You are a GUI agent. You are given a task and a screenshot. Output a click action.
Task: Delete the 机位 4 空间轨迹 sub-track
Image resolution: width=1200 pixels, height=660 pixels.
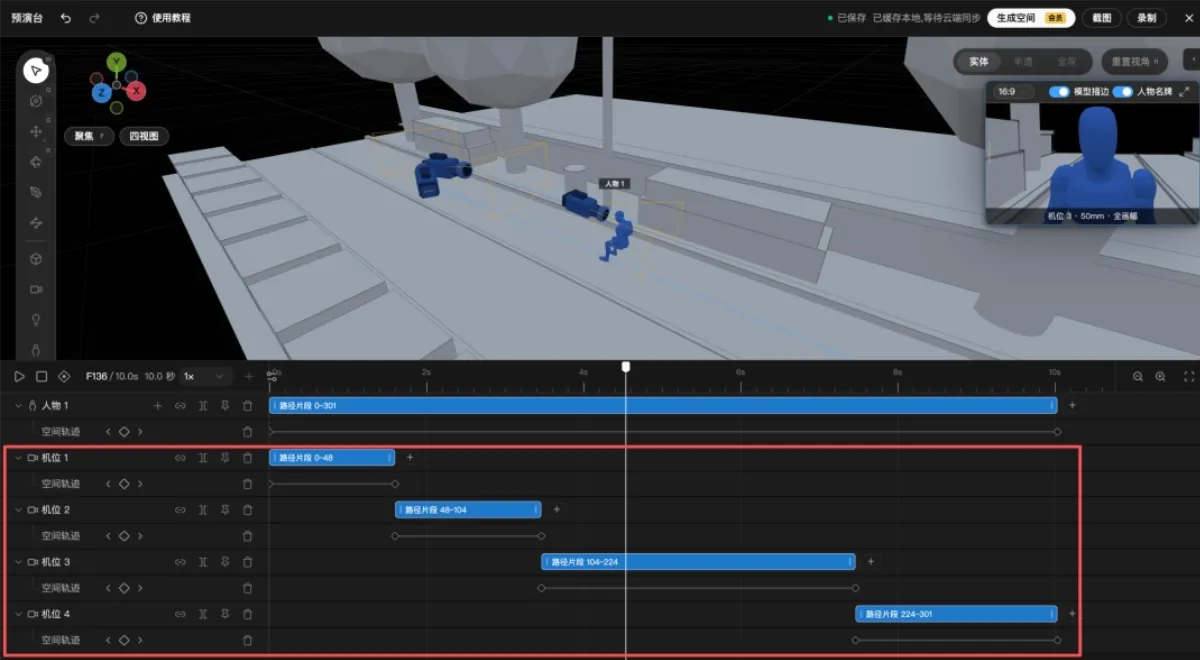point(248,640)
